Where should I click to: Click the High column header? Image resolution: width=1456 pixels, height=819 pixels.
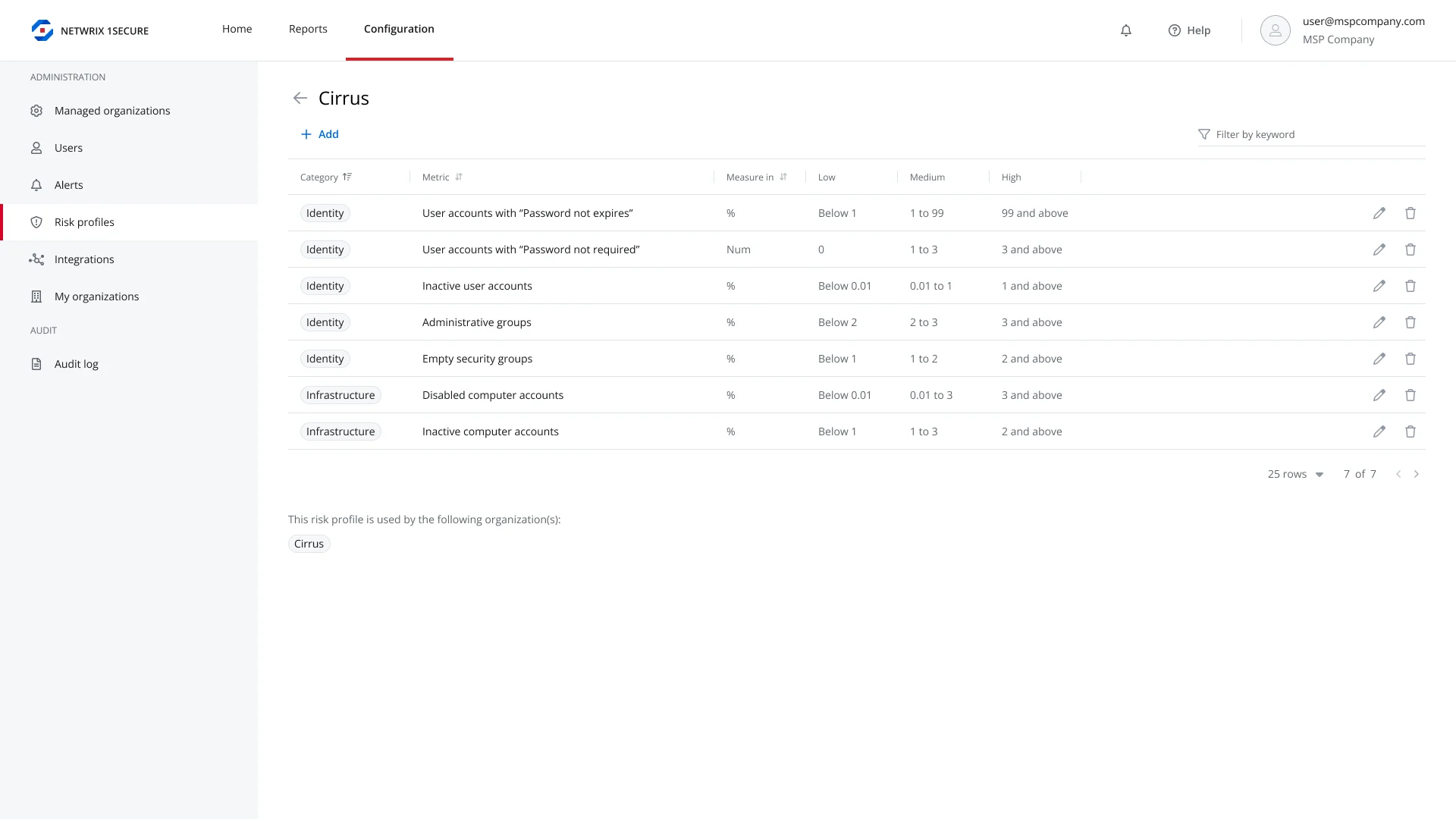[1012, 177]
